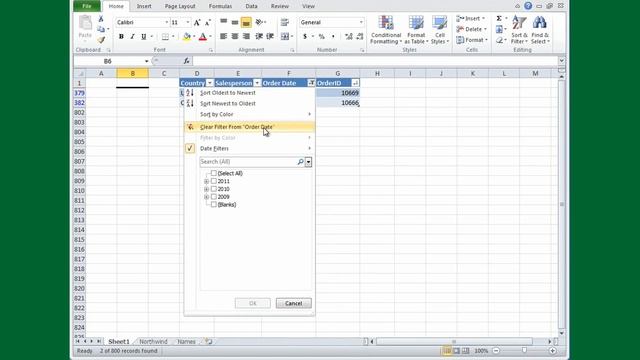Toggle Bold formatting
This screenshot has height=360, width=640.
point(121,36)
